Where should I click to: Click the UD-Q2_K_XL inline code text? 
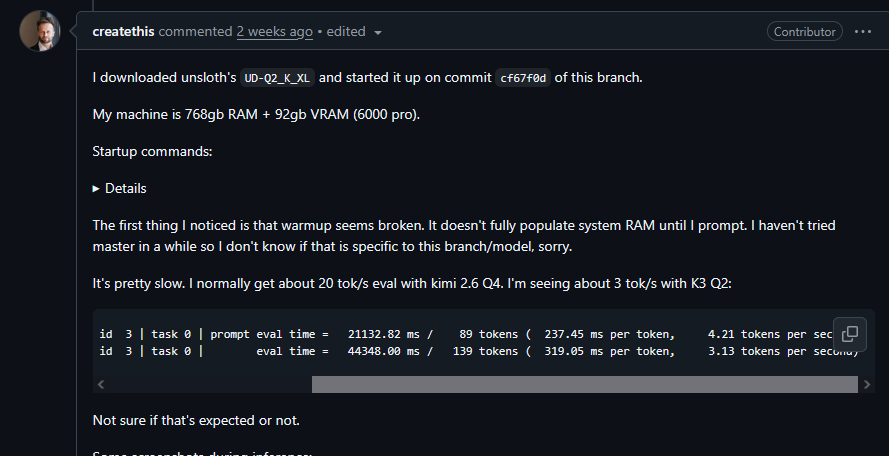tap(277, 78)
